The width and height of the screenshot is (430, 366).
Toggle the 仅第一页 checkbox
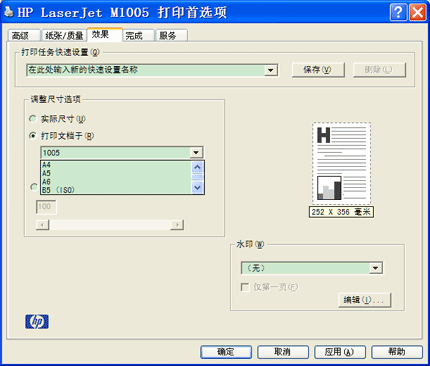[x=245, y=287]
